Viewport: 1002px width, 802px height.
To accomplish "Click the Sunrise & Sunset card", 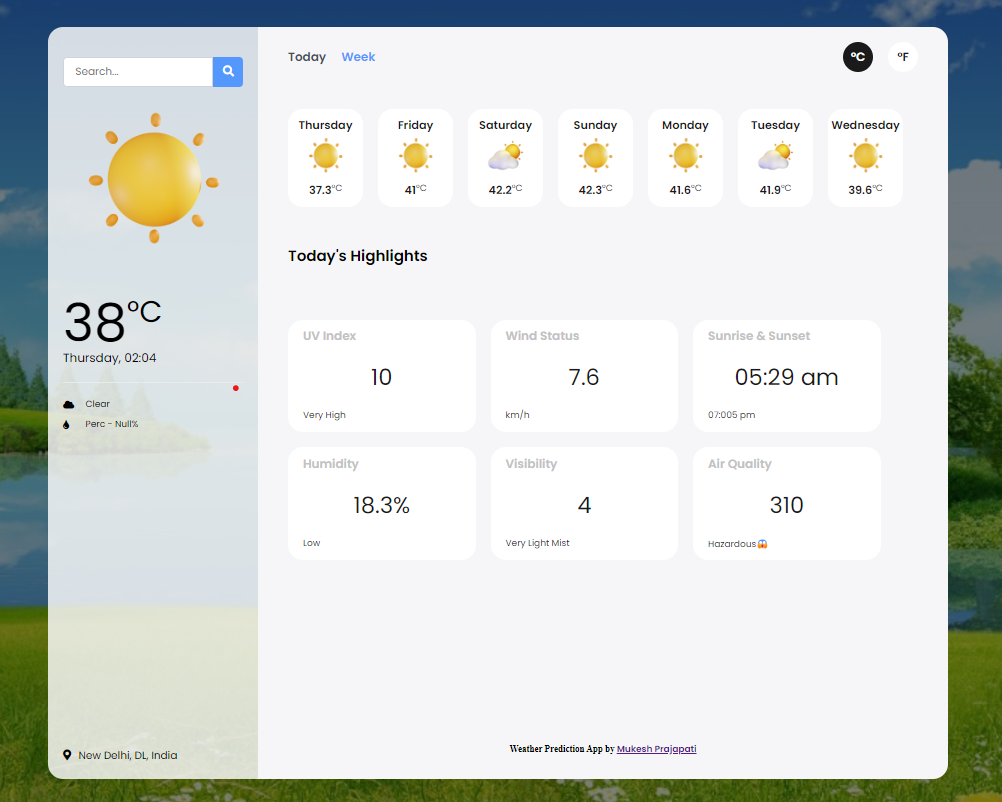I will click(786, 376).
